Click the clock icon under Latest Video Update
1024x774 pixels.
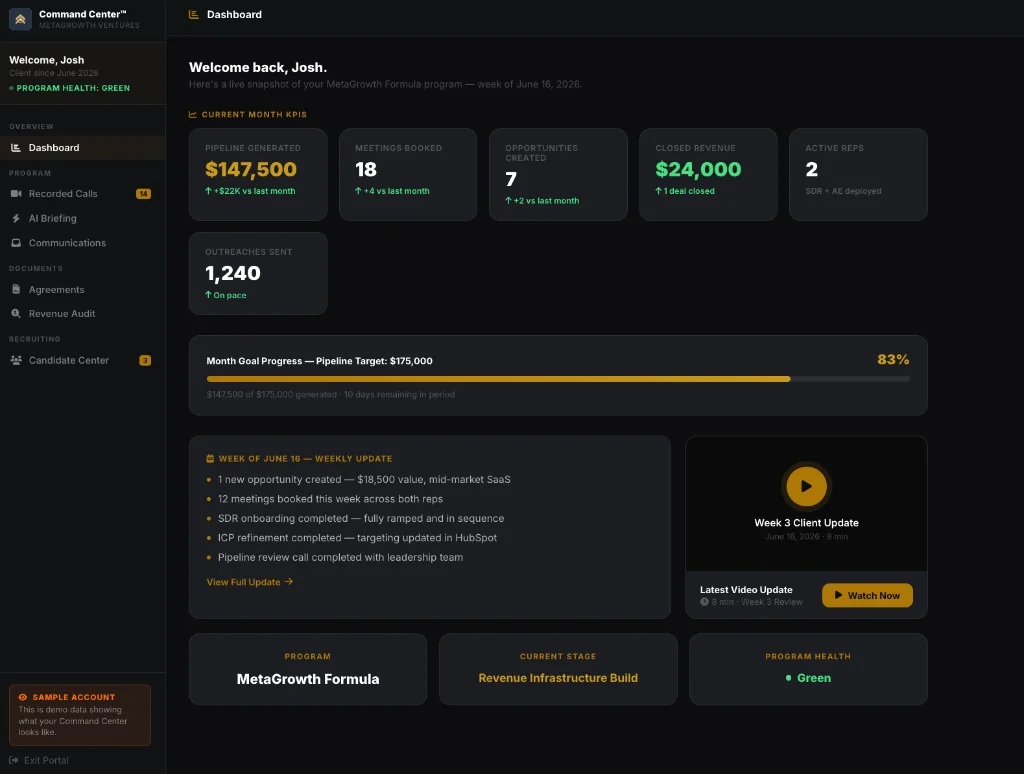[704, 602]
